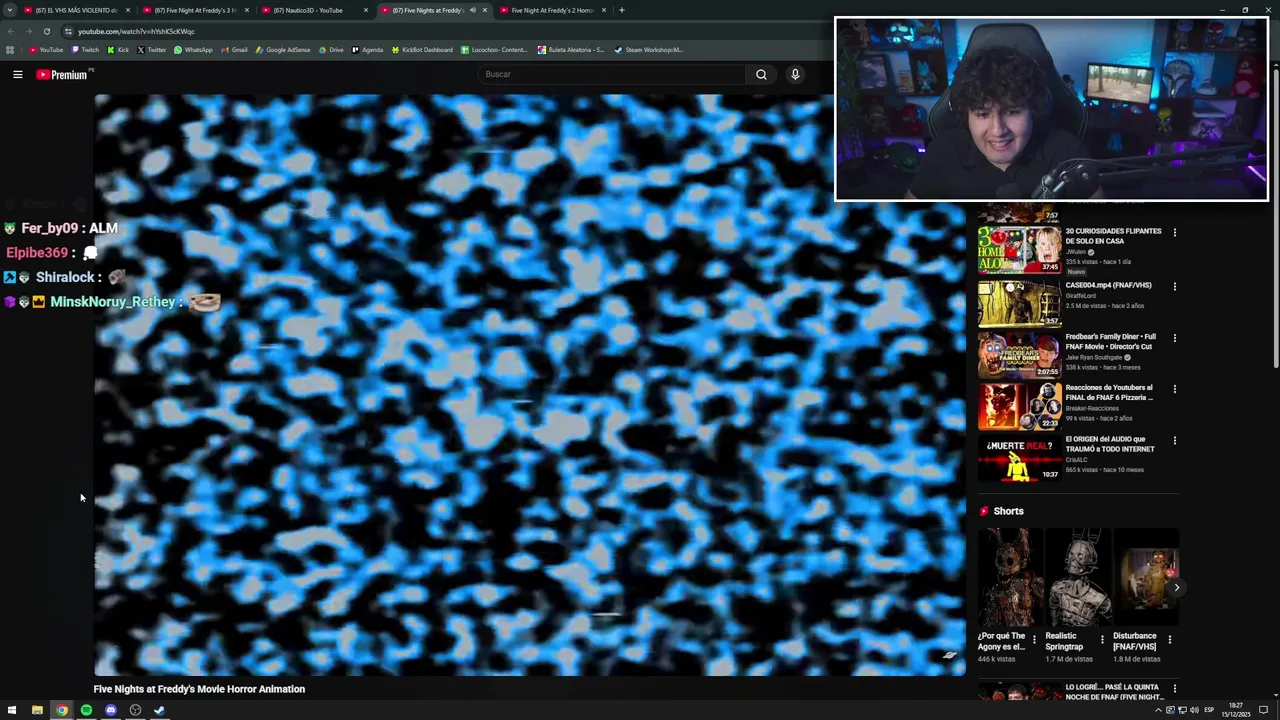Image resolution: width=1280 pixels, height=720 pixels.
Task: Open the YouTube bookmark
Action: click(46, 50)
